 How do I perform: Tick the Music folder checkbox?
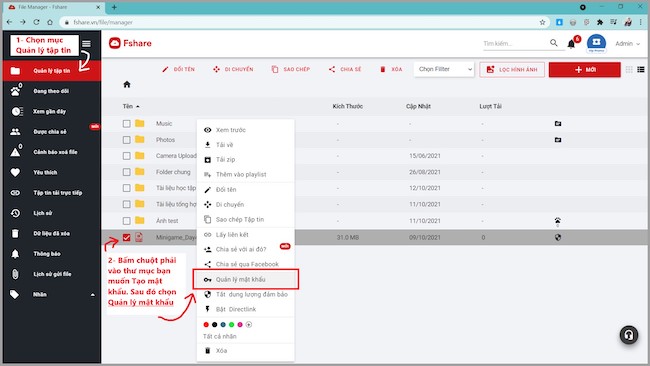[126, 124]
